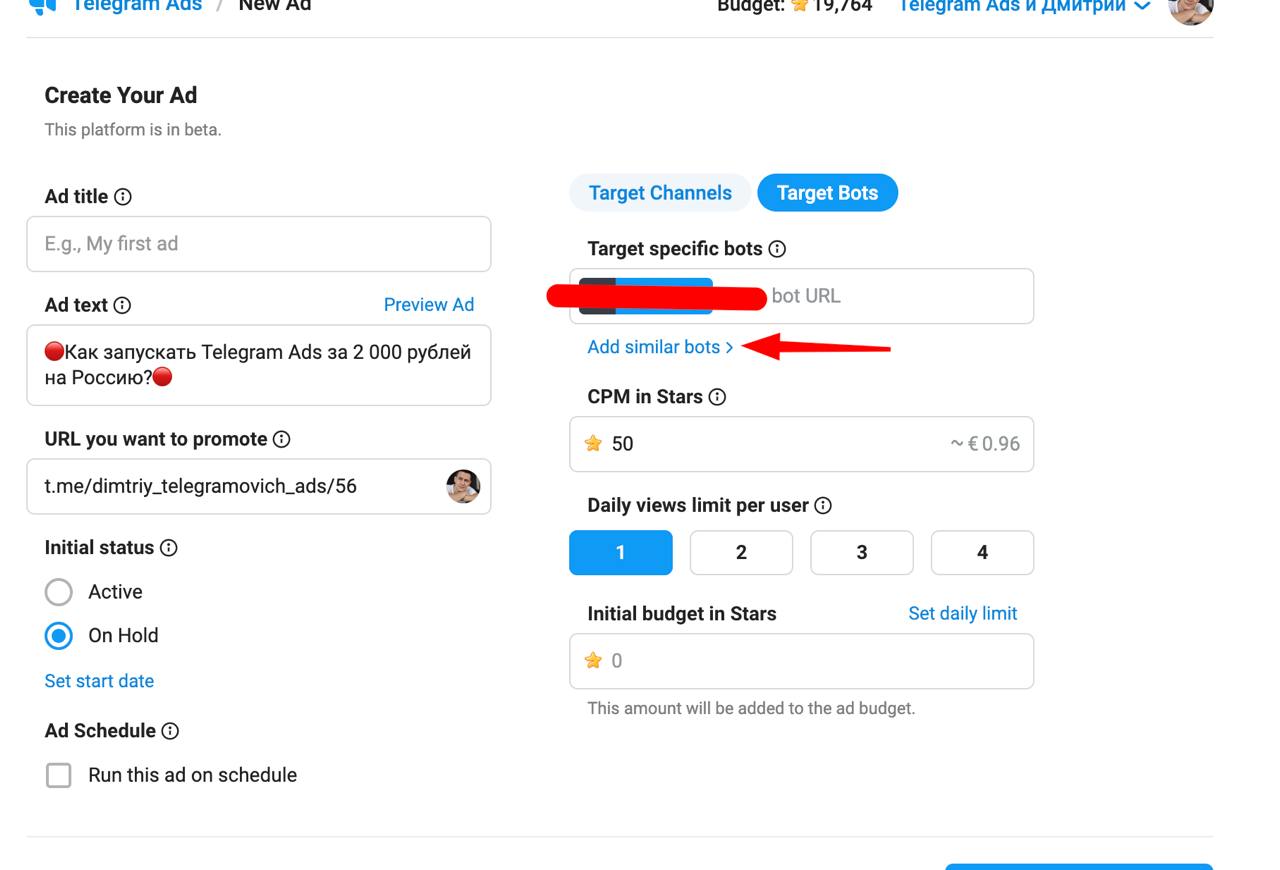Click the Ad text info icon

(x=122, y=305)
